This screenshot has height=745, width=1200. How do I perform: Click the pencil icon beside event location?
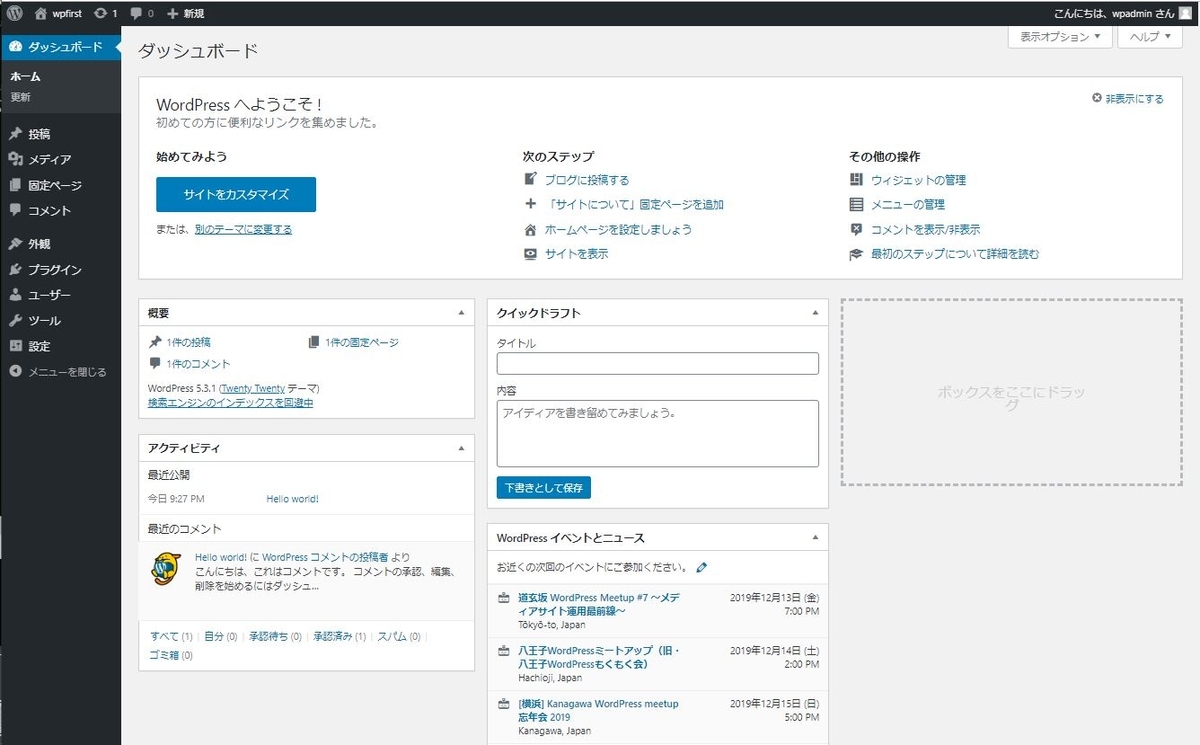tap(701, 567)
